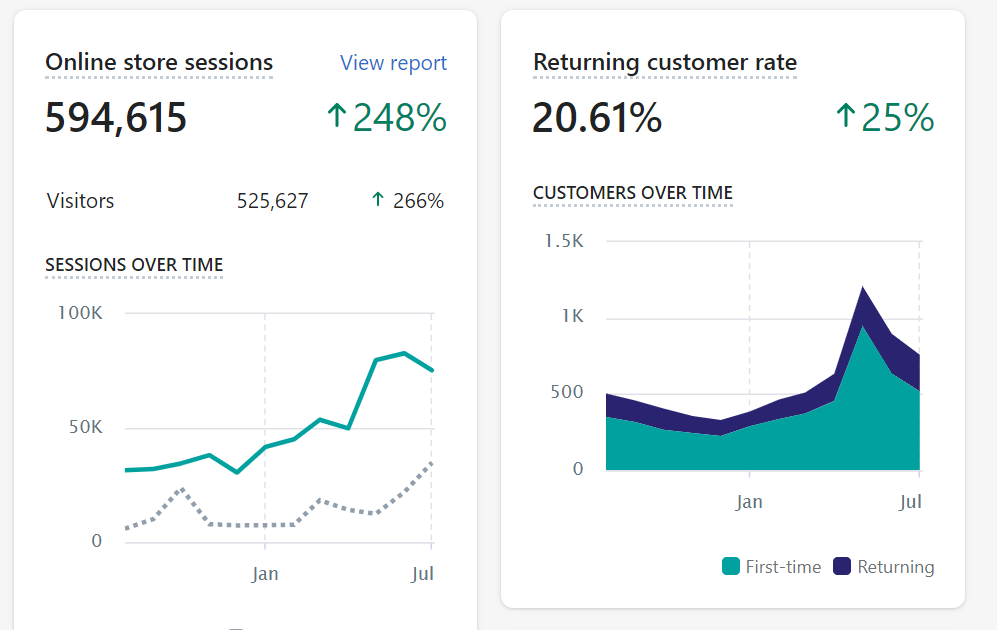Toggle the Returning legend swatch
This screenshot has width=997, height=630.
(842, 566)
